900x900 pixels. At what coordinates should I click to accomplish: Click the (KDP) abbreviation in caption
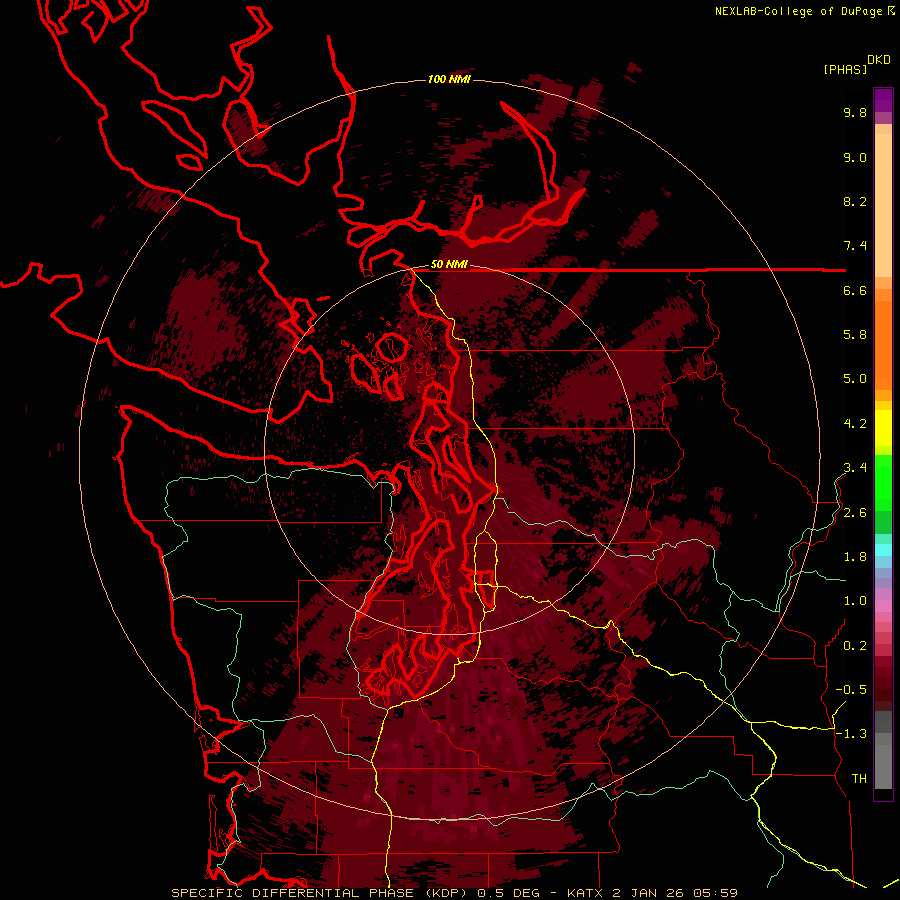tap(447, 893)
